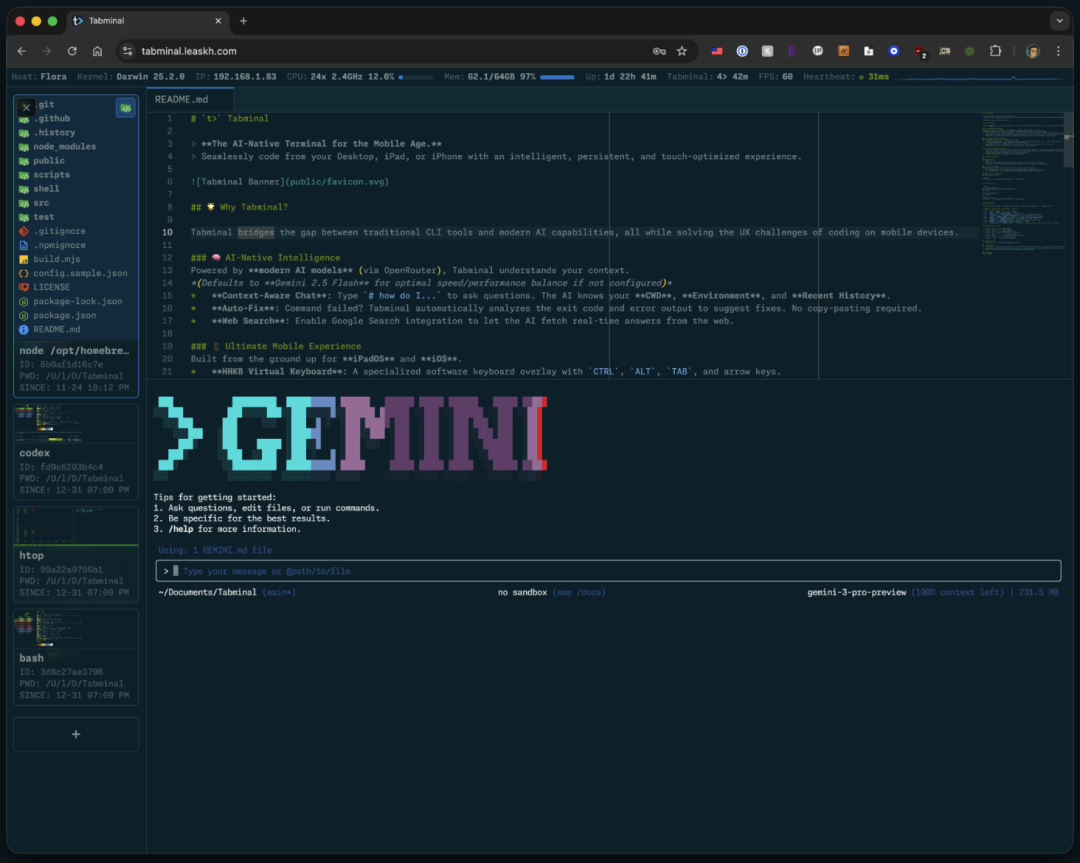This screenshot has height=863, width=1080.
Task: Click the node icon beside package.json
Action: [x=23, y=315]
